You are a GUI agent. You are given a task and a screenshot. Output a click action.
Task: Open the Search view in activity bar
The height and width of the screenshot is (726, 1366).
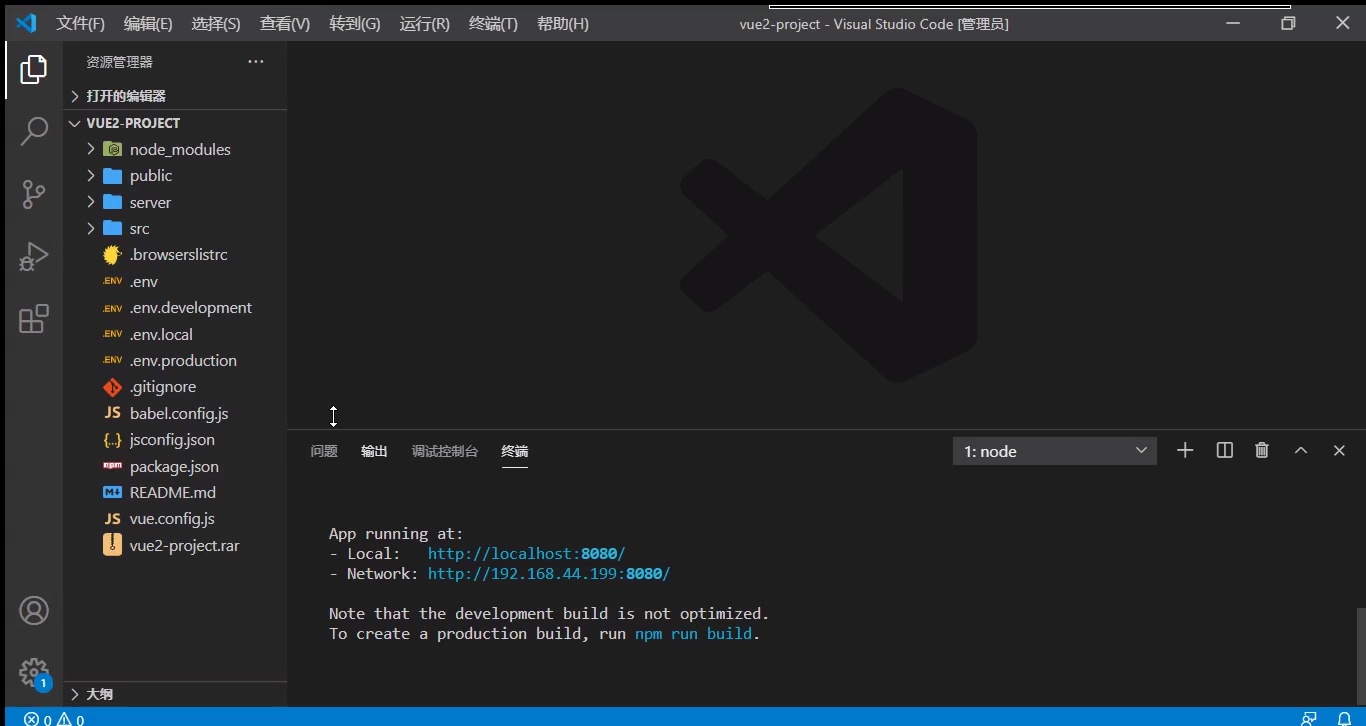[34, 131]
